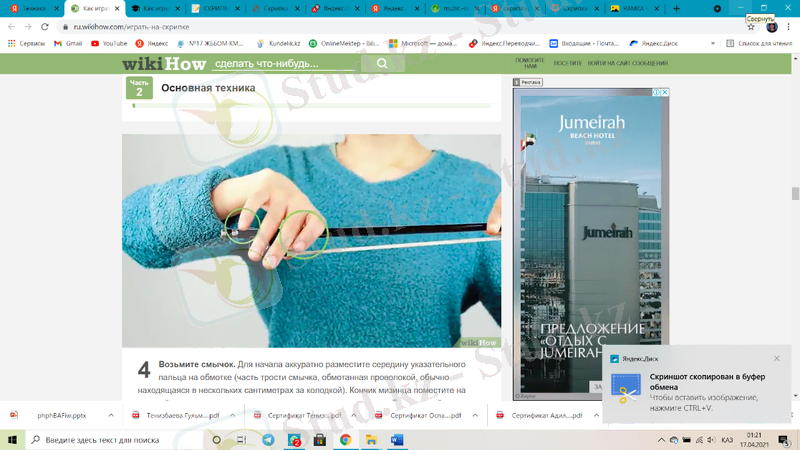Click the browser address bar URL
The height and width of the screenshot is (450, 800).
[131, 27]
